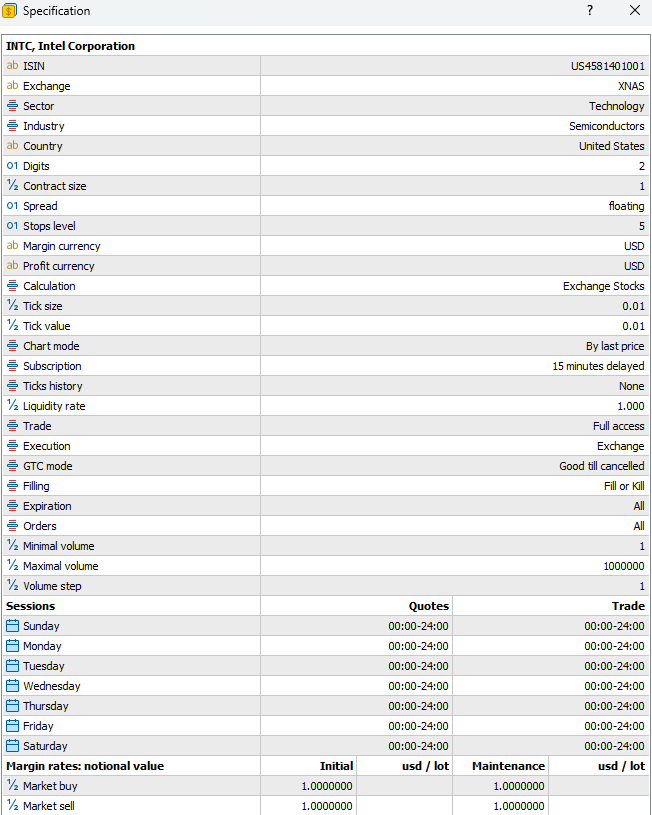Screen dimensions: 652x815
Task: Select the 1000000 maximal volume value
Action: click(x=624, y=566)
